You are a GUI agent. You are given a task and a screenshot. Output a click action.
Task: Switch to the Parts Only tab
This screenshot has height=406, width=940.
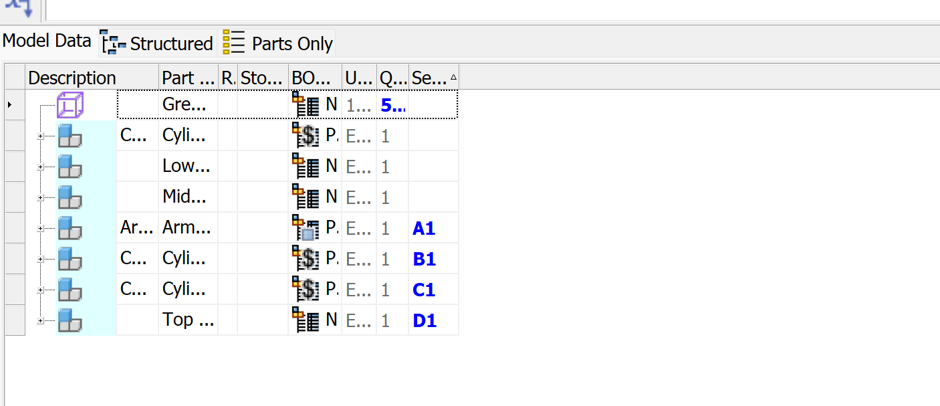(278, 44)
